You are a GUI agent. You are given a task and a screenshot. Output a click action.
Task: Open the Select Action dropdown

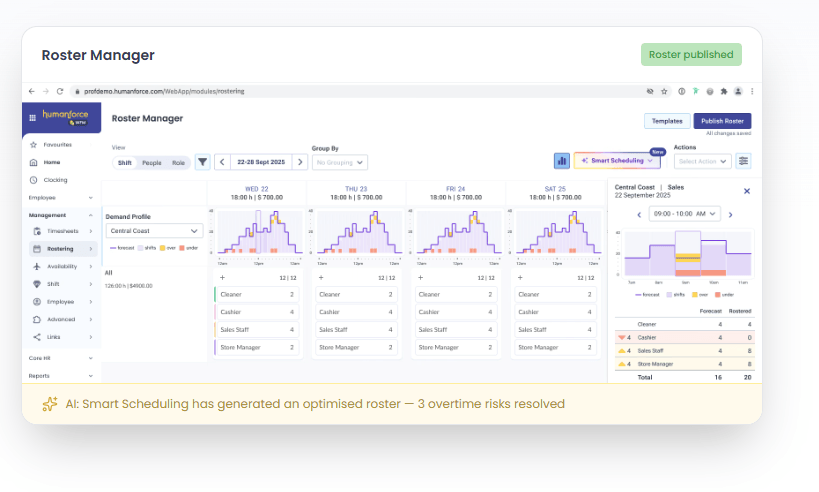(702, 161)
